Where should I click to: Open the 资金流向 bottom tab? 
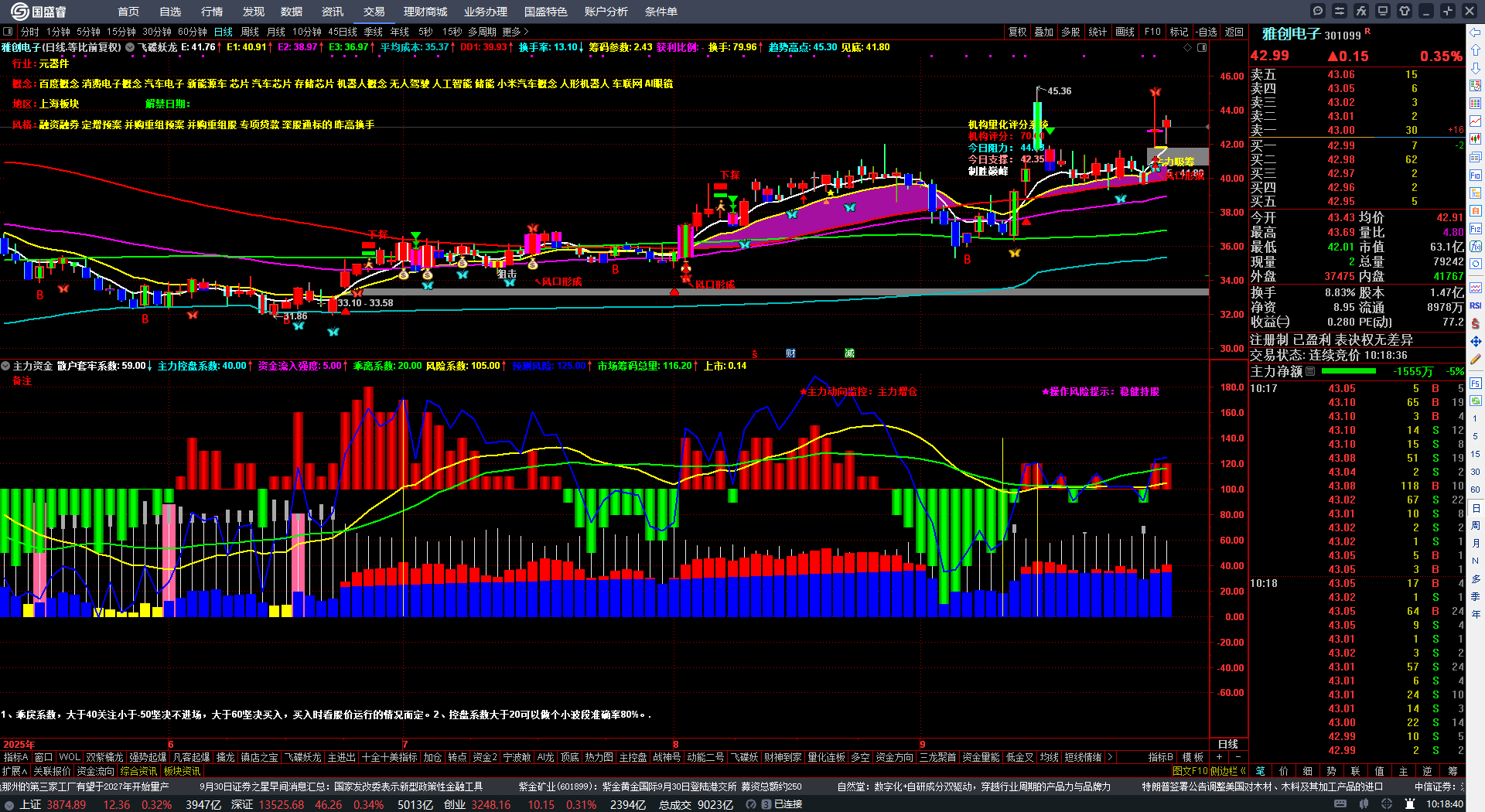[95, 771]
